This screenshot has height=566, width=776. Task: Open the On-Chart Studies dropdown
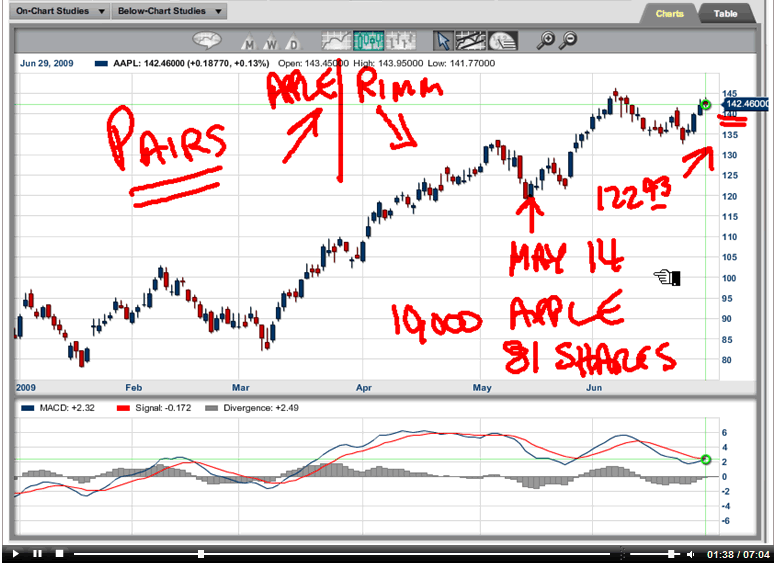(x=60, y=11)
